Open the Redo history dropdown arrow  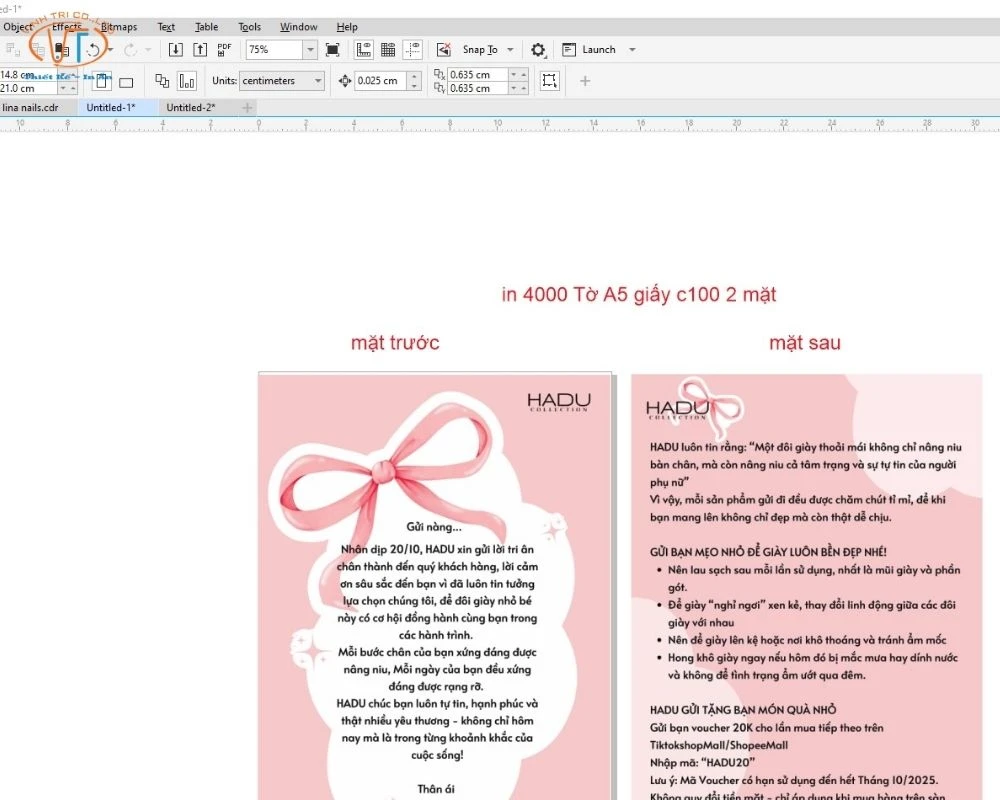coord(148,49)
